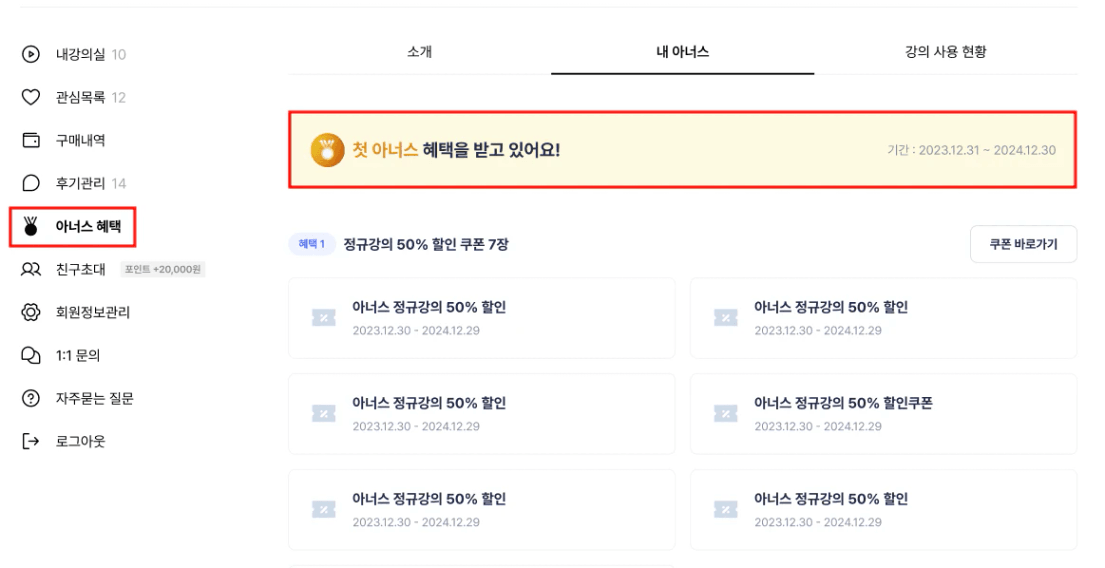The width and height of the screenshot is (1105, 568).
Task: Select the 아너스 정규강의 50% 할인쿠폰 card
Action: pos(883,414)
